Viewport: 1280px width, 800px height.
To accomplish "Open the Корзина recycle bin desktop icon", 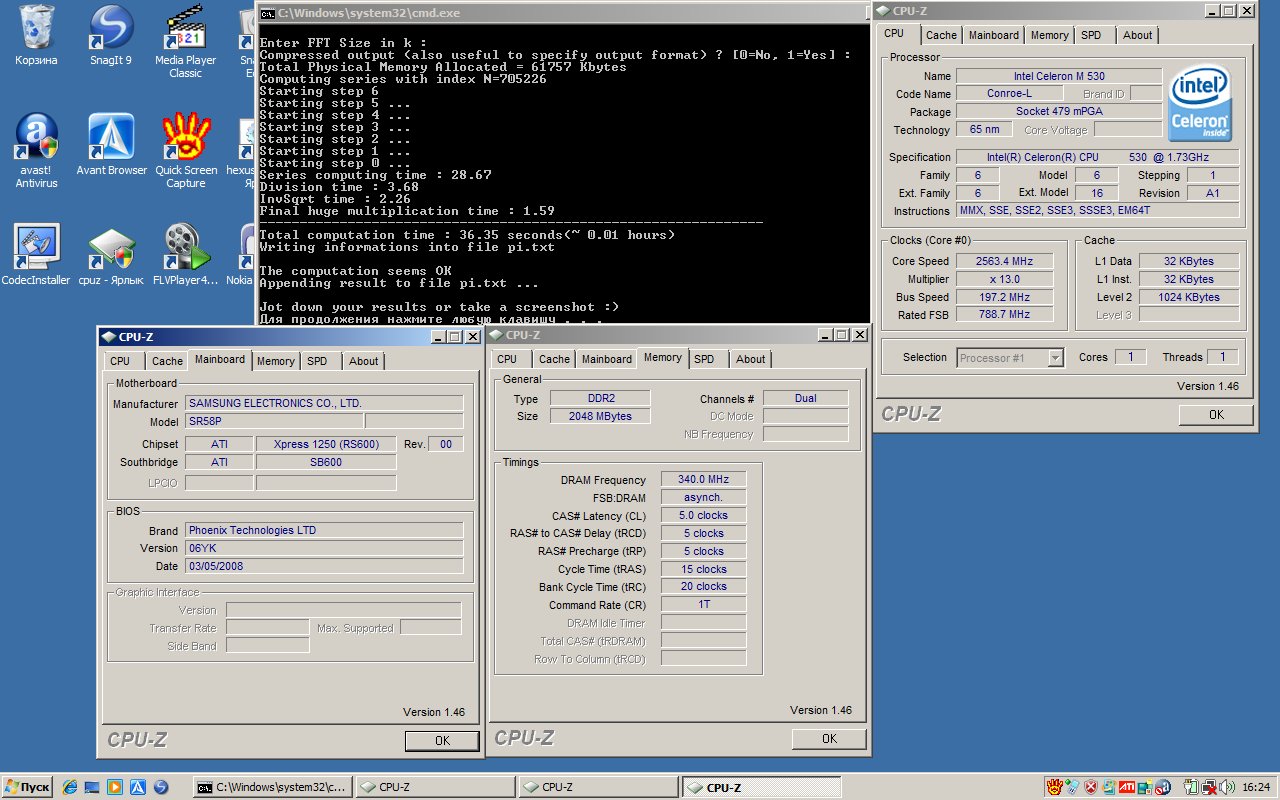I will coord(36,35).
